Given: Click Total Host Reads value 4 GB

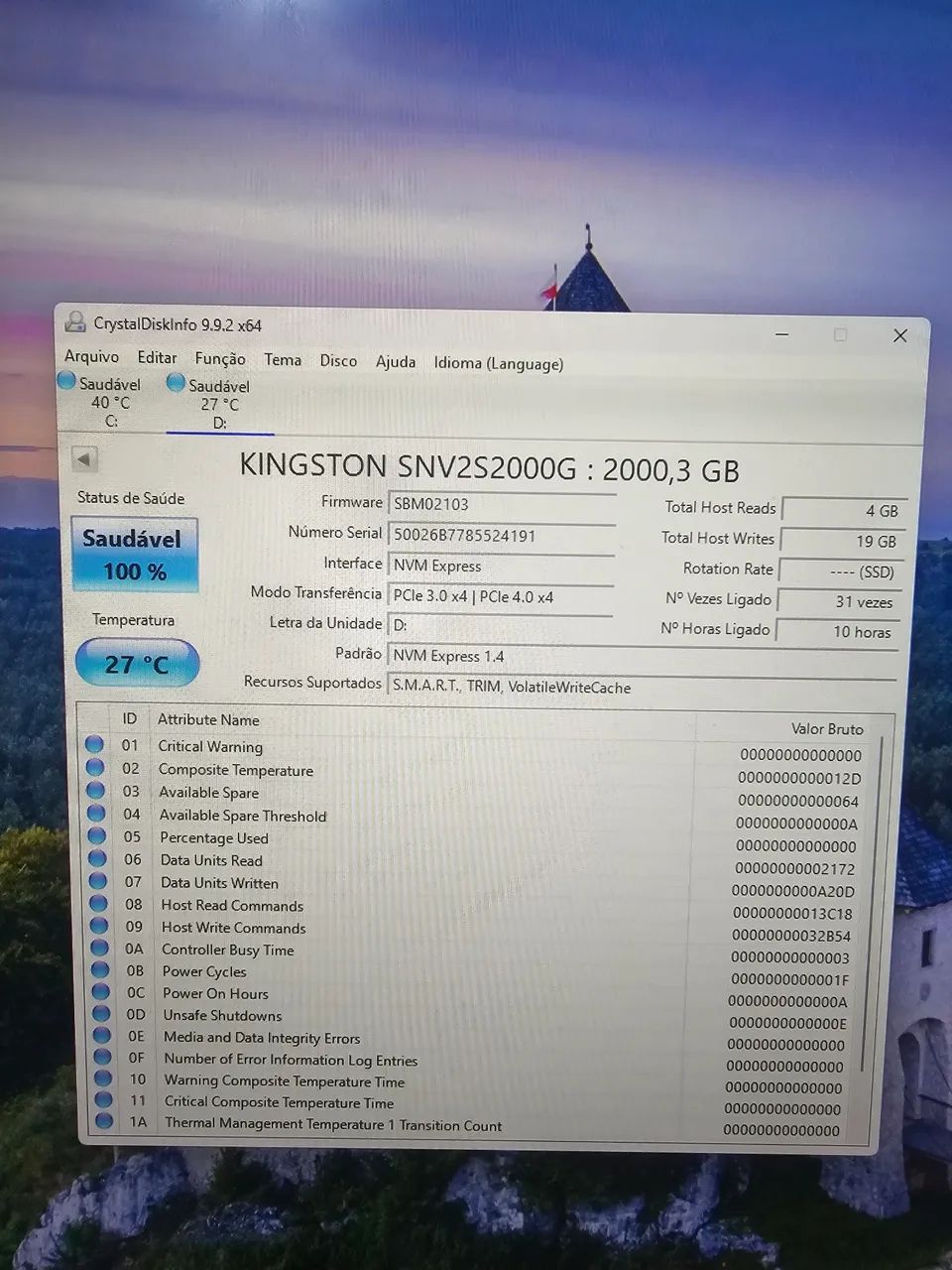Looking at the screenshot, I should pyautogui.click(x=844, y=511).
